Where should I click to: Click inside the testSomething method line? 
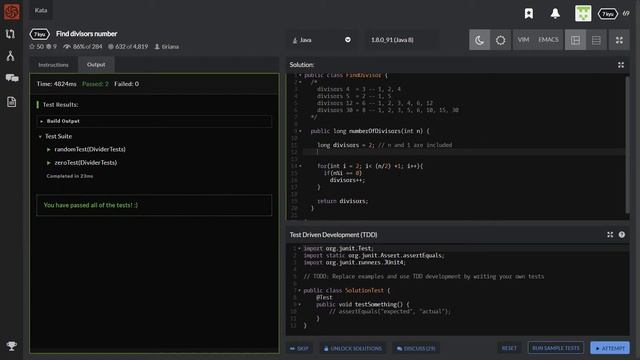(x=362, y=304)
